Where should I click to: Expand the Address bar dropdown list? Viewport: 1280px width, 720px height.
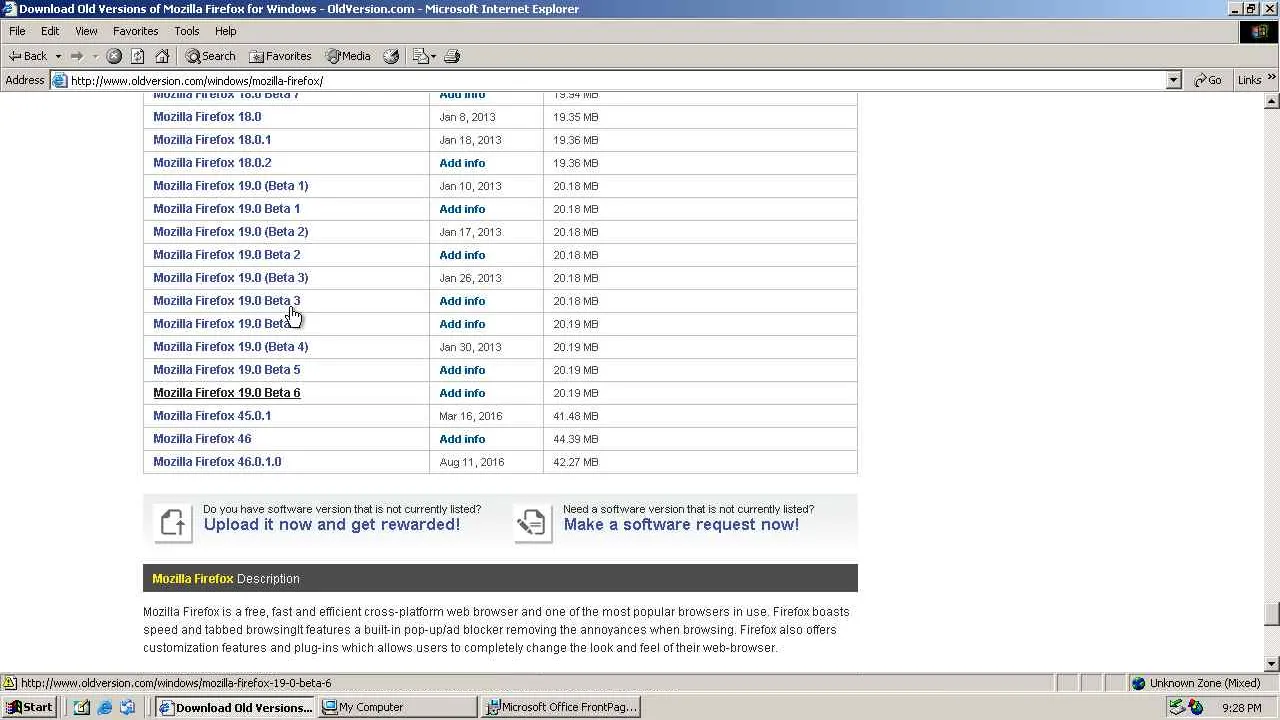(x=1174, y=80)
